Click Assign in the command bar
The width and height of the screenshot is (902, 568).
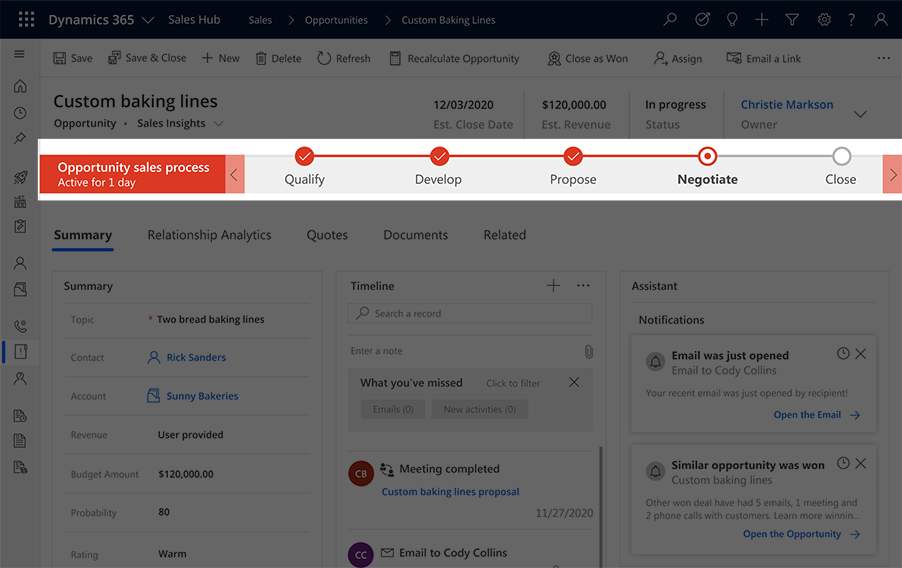(x=678, y=58)
